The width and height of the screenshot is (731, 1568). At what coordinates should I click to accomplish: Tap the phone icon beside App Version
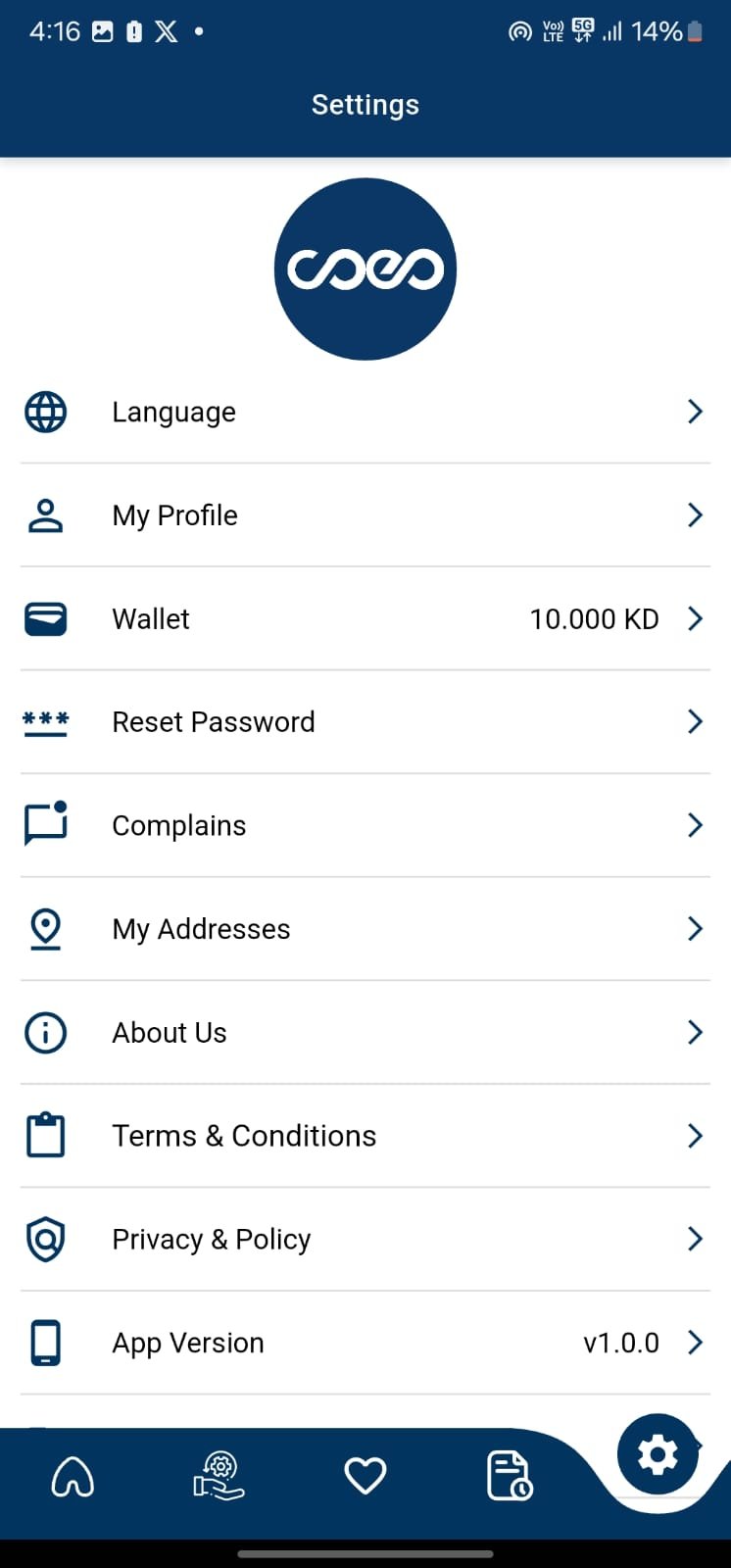pyautogui.click(x=45, y=1343)
